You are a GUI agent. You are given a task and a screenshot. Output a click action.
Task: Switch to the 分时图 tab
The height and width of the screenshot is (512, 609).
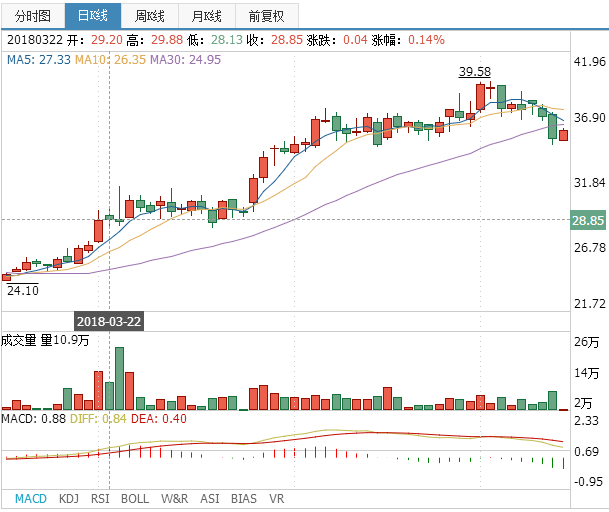point(33,16)
